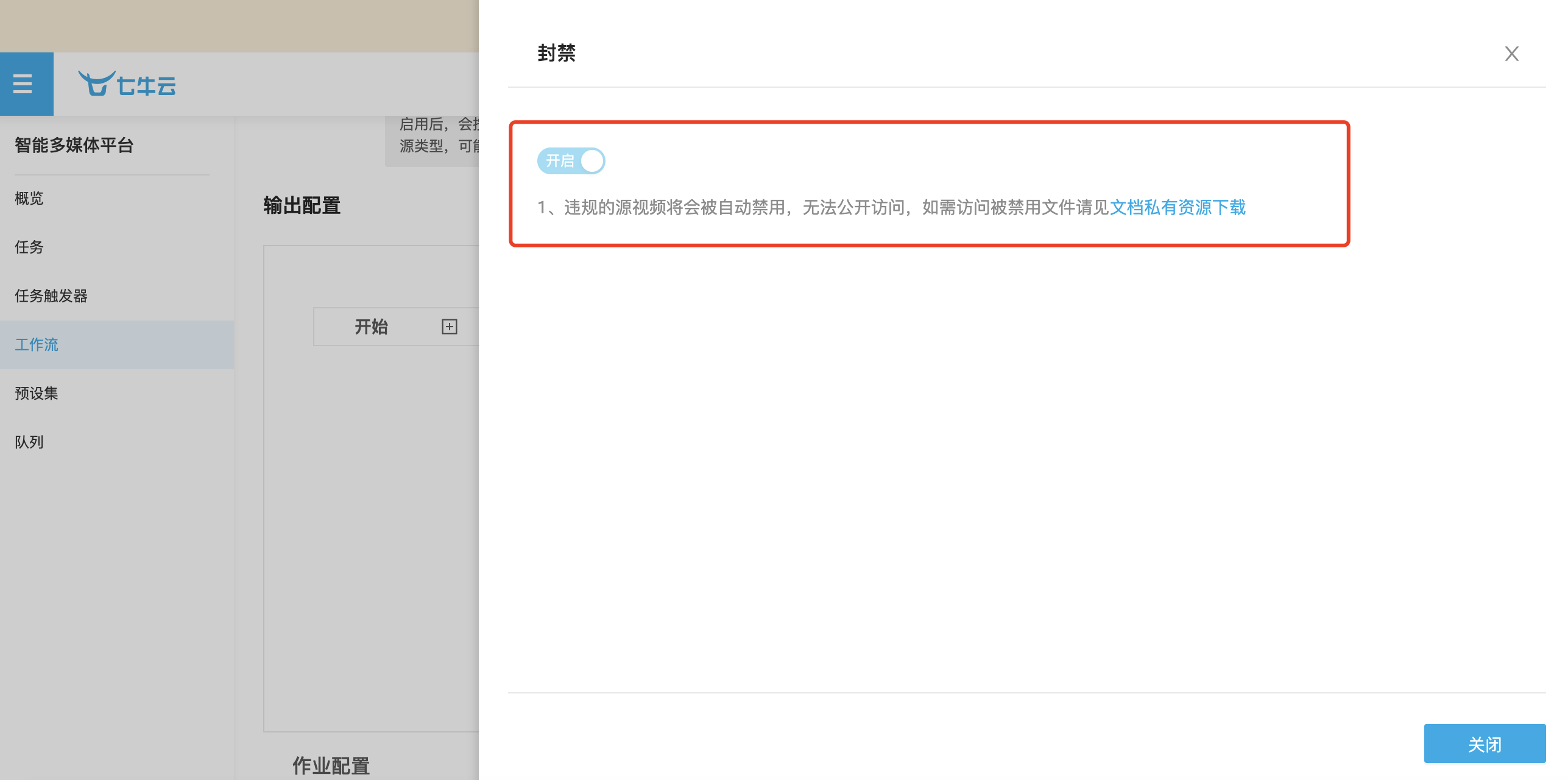The width and height of the screenshot is (1568, 780).
Task: Close the 封禁 panel with X icon
Action: (x=1511, y=54)
